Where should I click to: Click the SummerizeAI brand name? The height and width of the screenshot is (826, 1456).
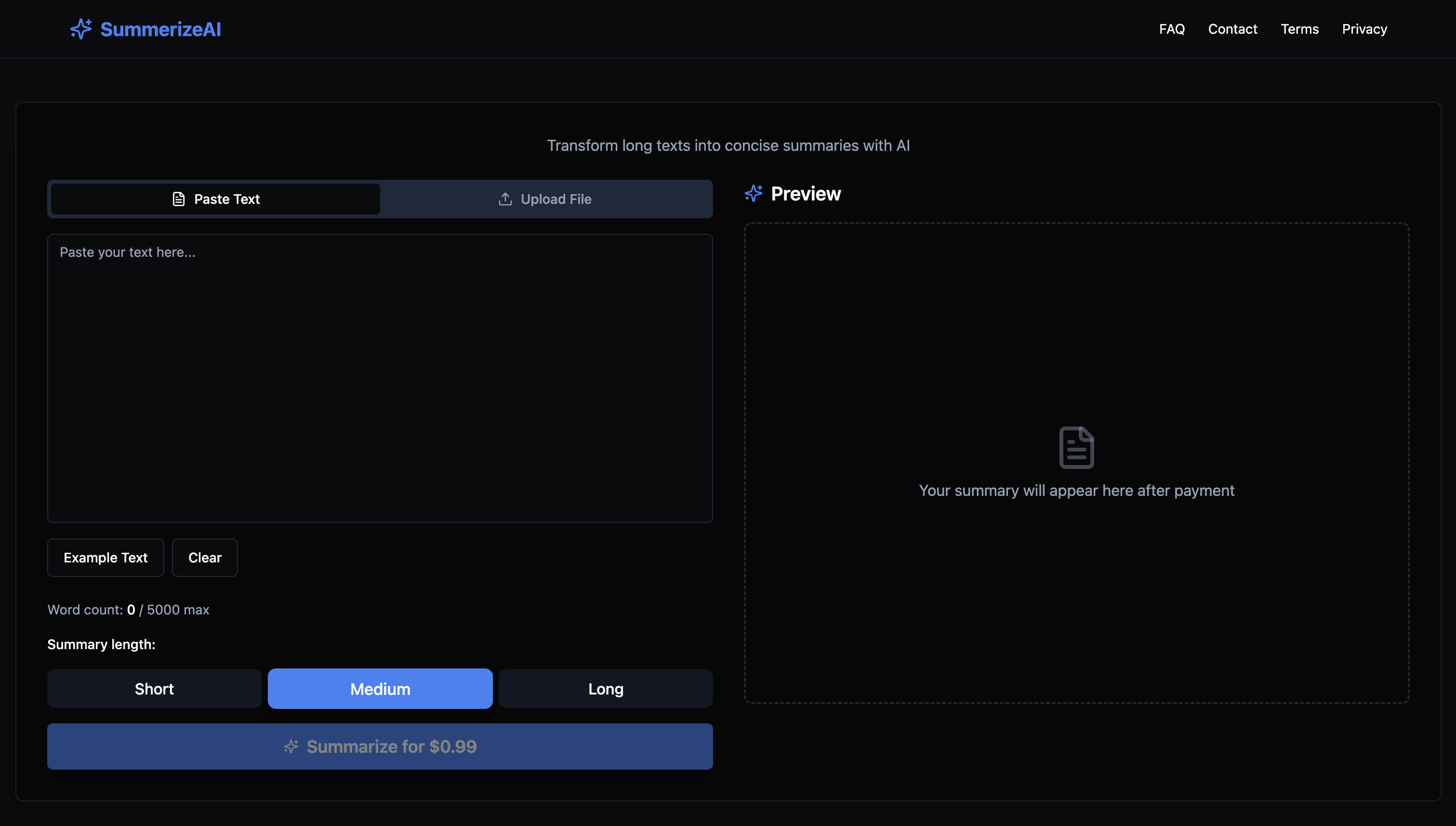point(160,29)
